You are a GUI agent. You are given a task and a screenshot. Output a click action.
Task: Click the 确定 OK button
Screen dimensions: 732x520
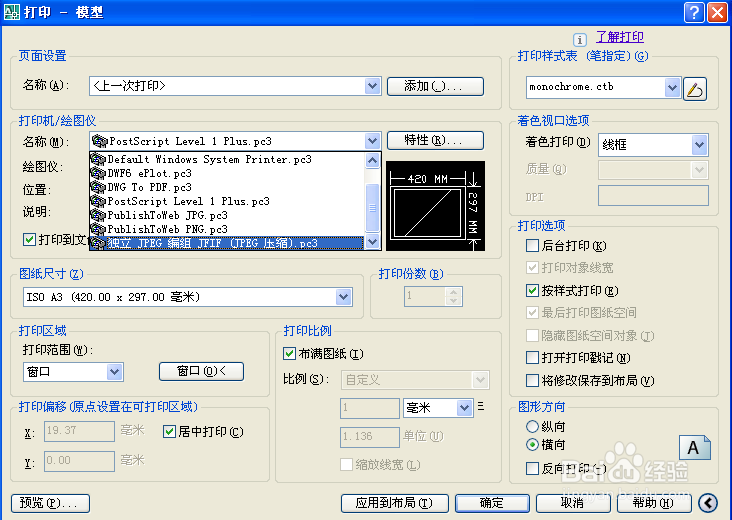click(492, 503)
